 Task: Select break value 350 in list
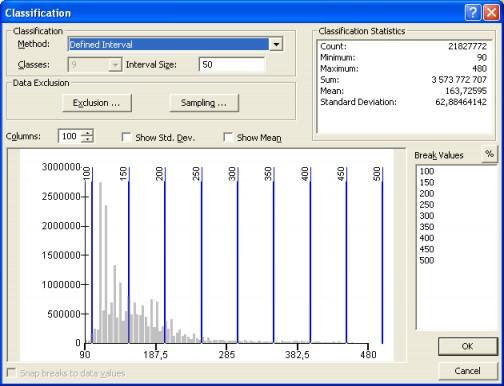[427, 227]
